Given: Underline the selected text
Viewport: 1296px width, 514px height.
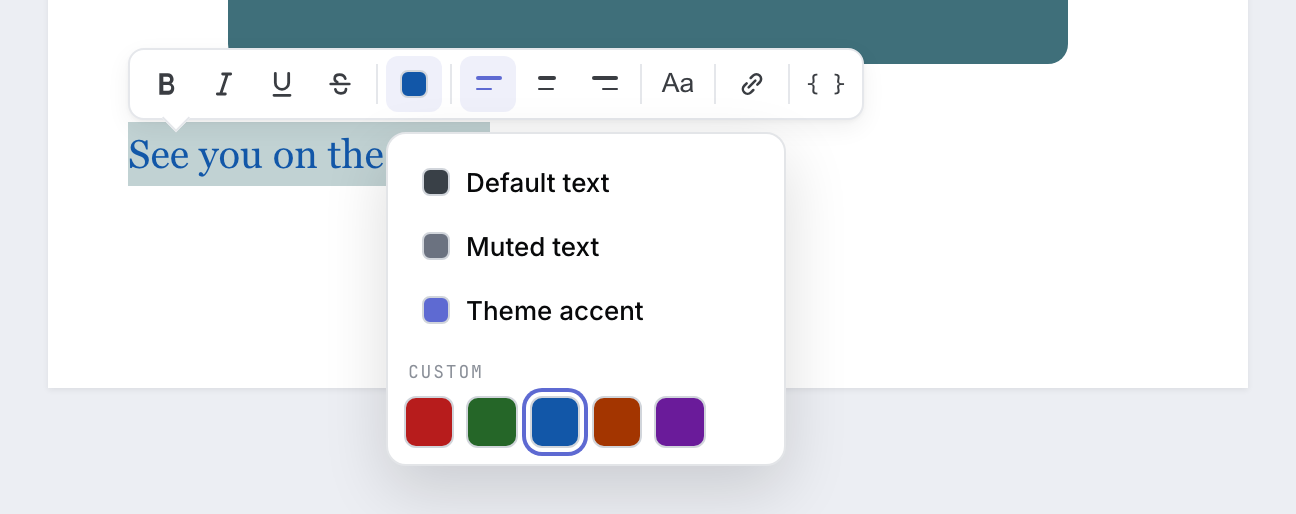Looking at the screenshot, I should (x=282, y=84).
